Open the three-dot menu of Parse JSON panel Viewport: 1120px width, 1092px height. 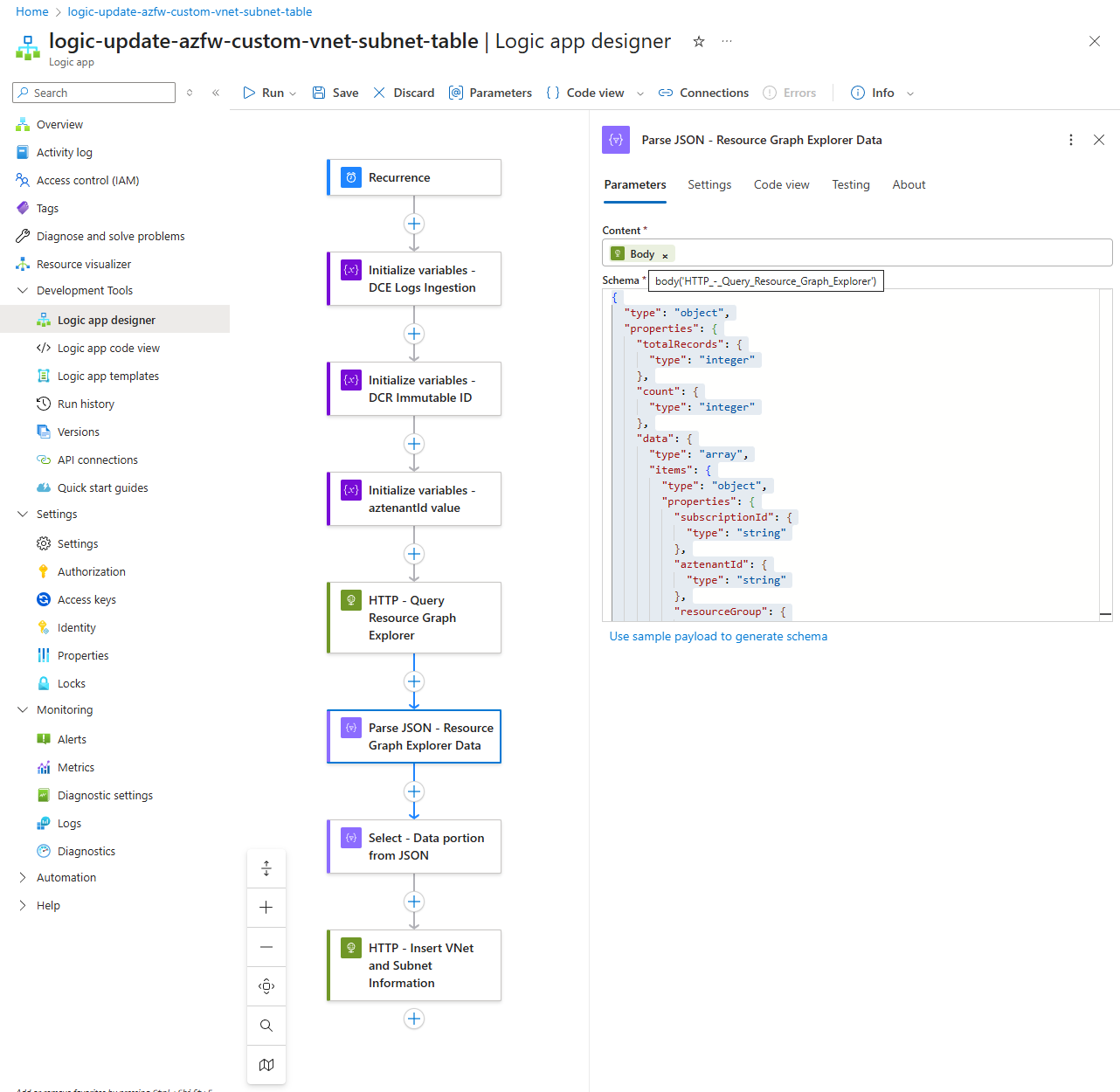point(1071,140)
